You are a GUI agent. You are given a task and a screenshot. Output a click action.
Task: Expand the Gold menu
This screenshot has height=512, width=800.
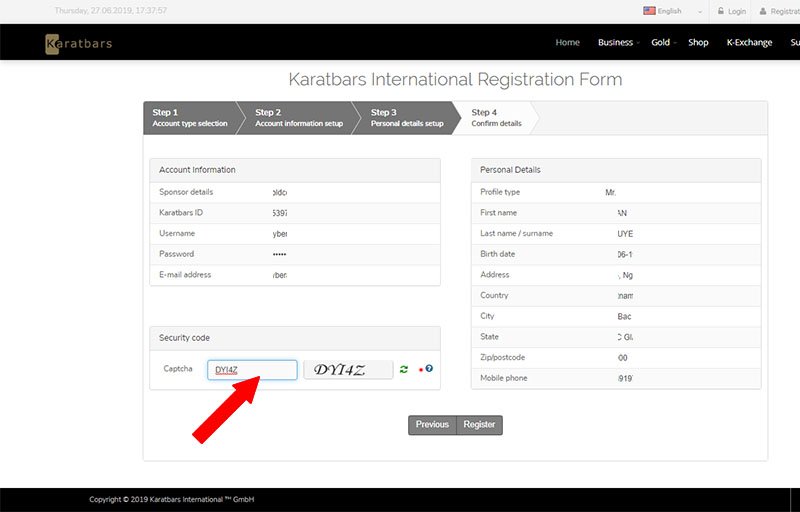tap(663, 42)
